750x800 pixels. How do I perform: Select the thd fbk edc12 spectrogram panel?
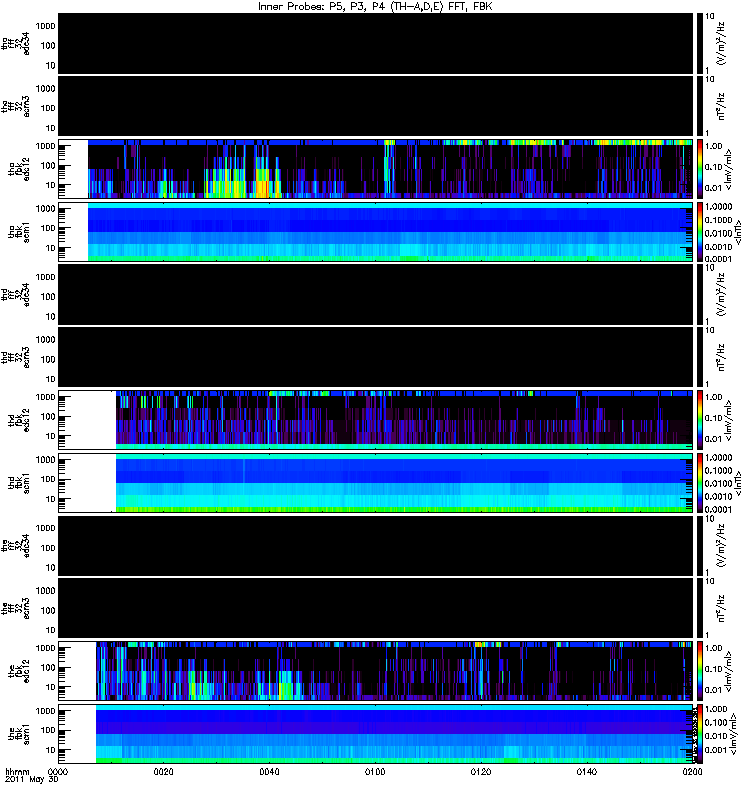[x=375, y=420]
